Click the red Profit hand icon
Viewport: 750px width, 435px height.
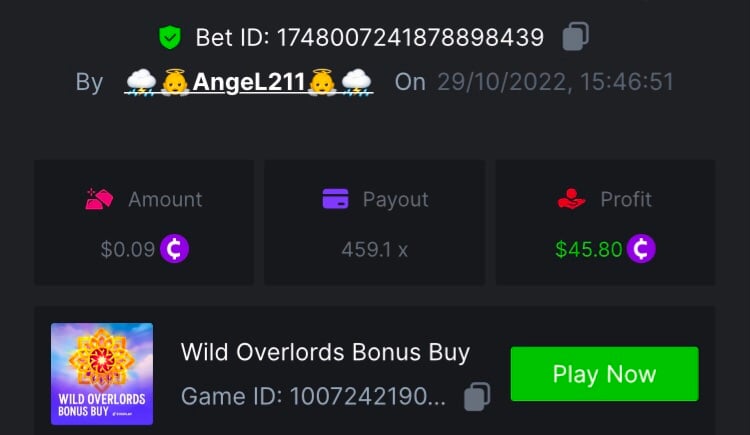click(571, 199)
